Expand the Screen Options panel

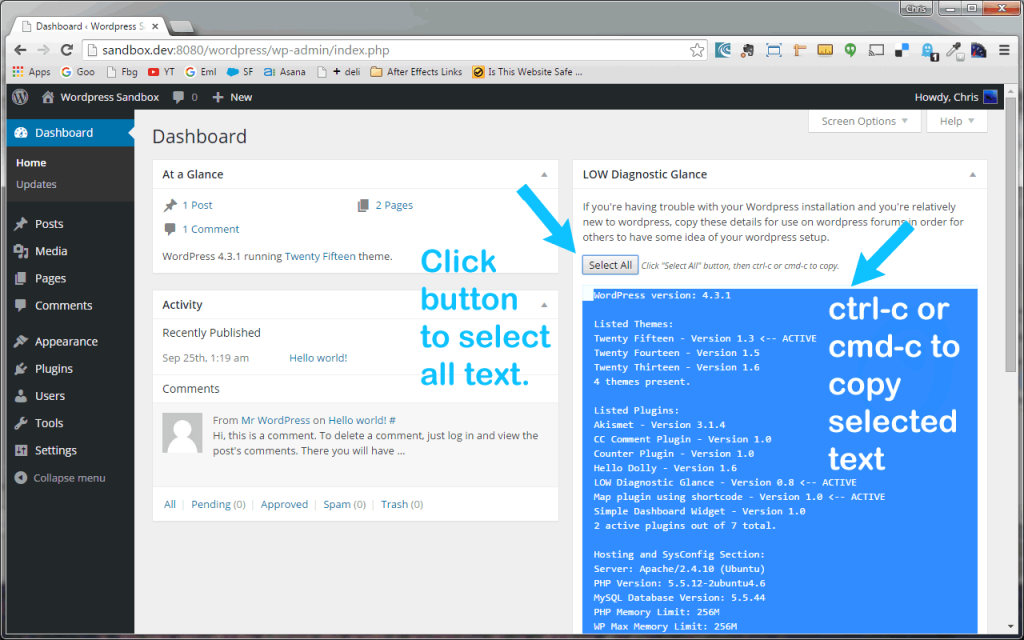coord(865,121)
